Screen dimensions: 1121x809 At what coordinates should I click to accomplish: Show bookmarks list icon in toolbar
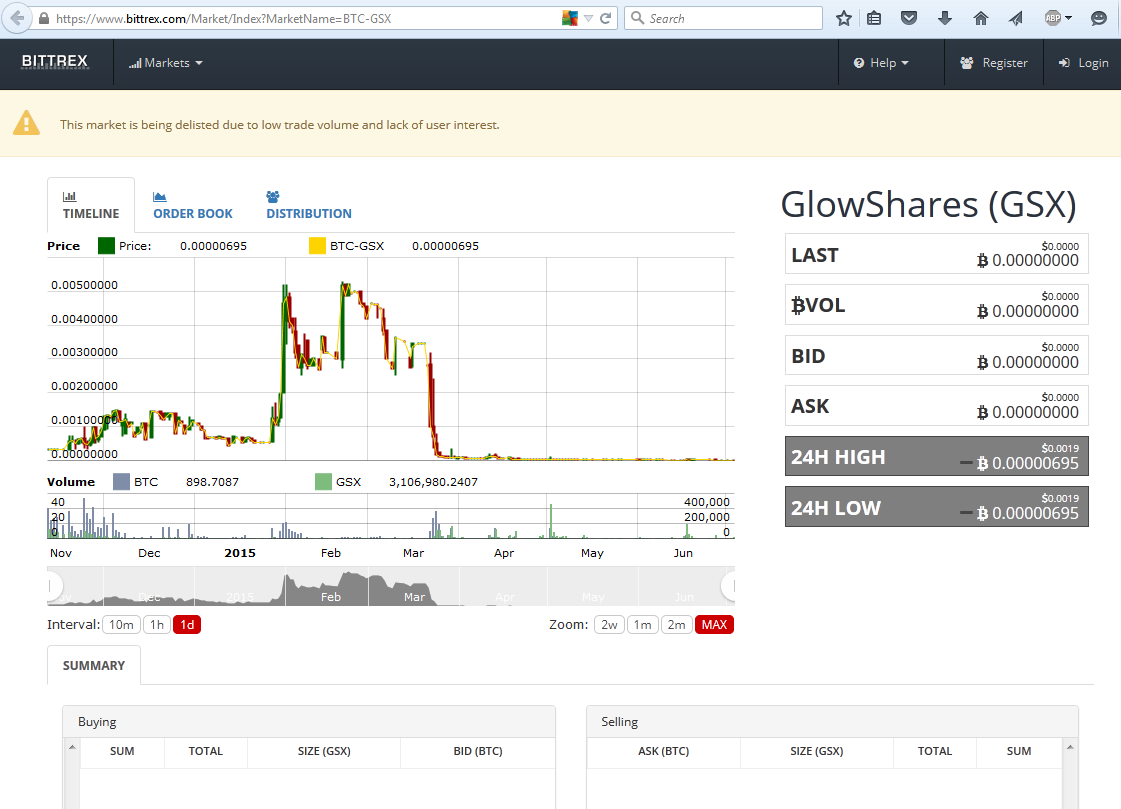click(x=874, y=19)
